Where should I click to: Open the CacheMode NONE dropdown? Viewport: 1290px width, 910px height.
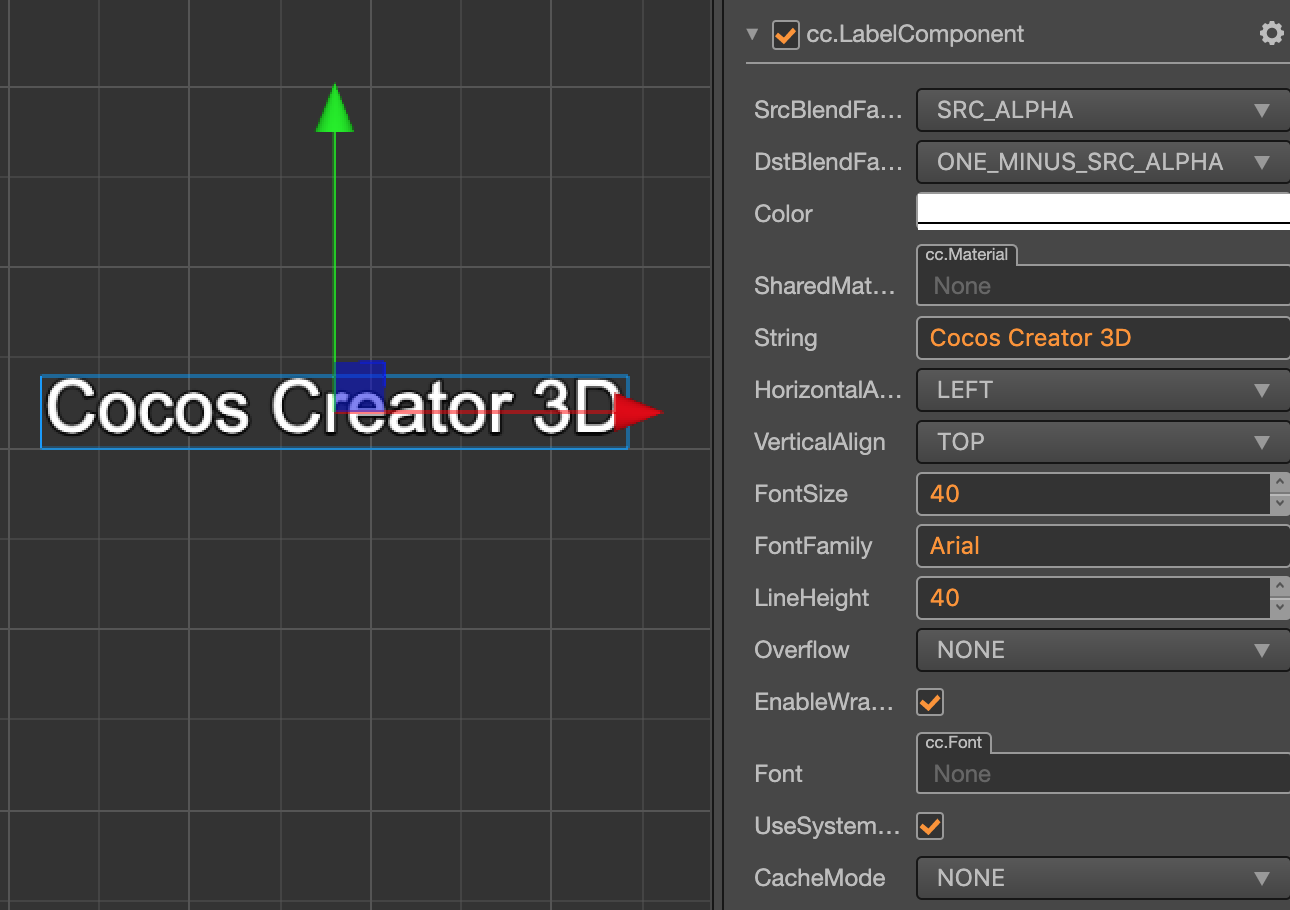pos(1103,878)
